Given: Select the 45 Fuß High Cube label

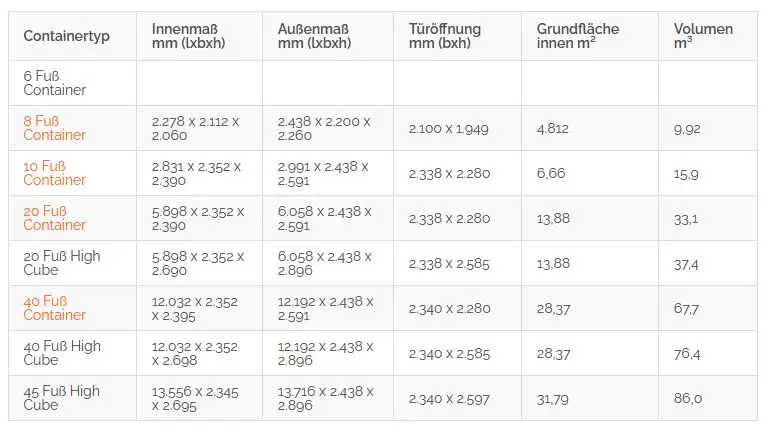Looking at the screenshot, I should pos(62,398).
